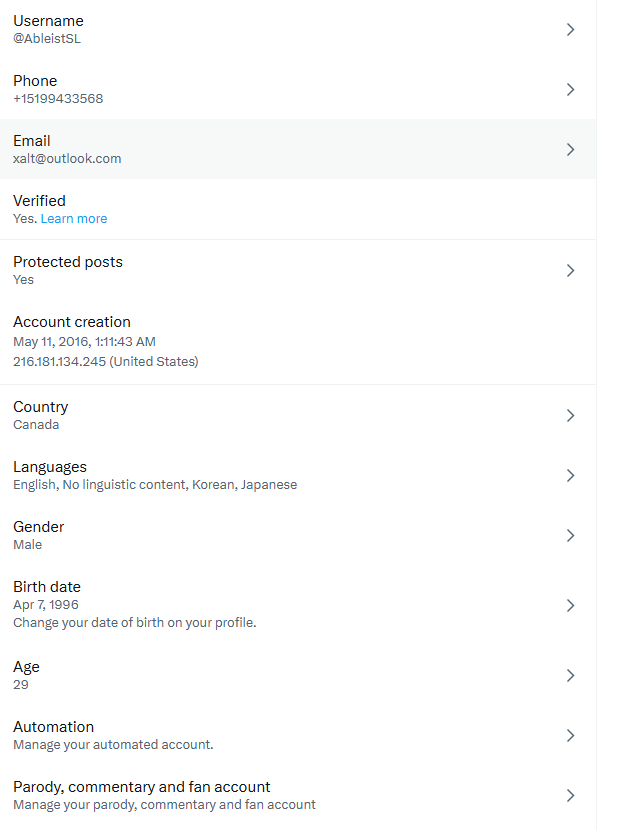Click the chevron arrow beside Email

tap(570, 150)
